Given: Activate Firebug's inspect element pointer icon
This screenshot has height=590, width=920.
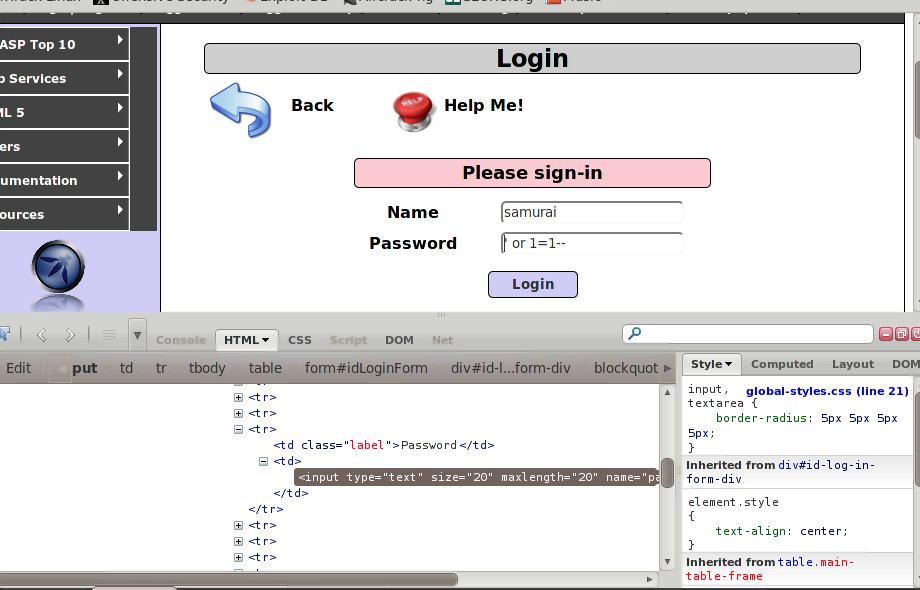Looking at the screenshot, I should pos(3,334).
